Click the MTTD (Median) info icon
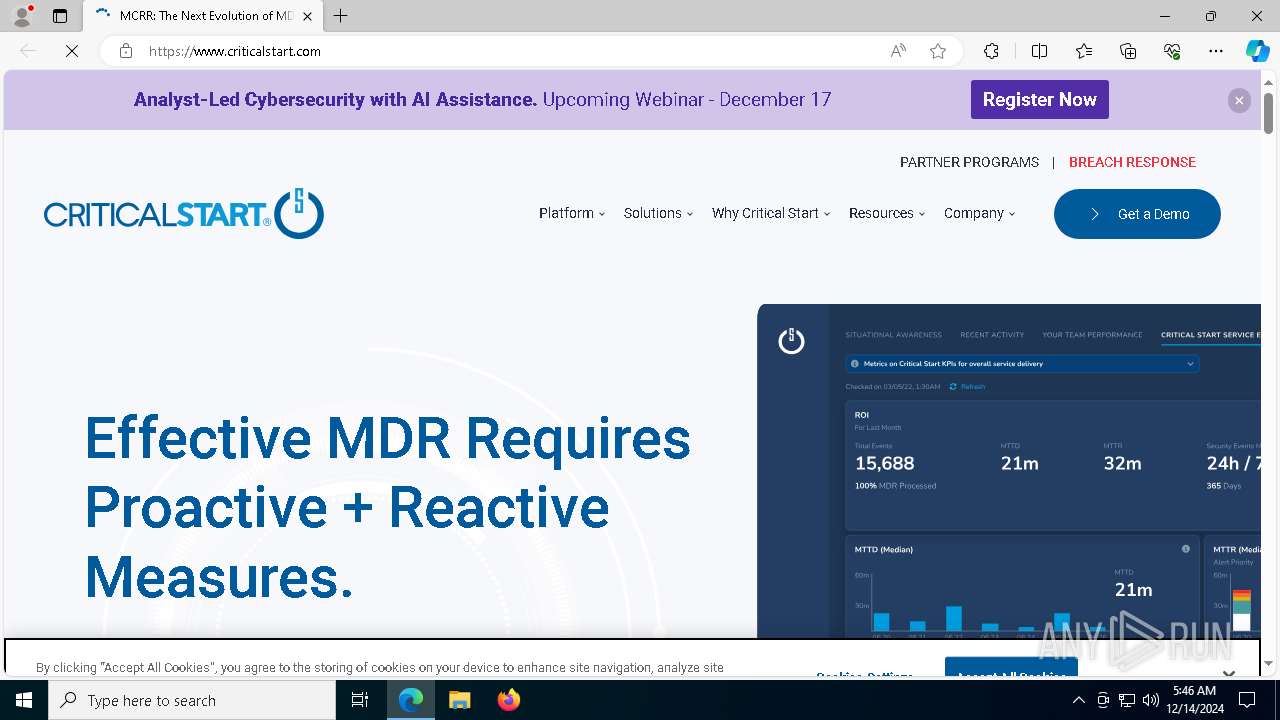Screen dimensions: 1280x720 coord(1186,549)
